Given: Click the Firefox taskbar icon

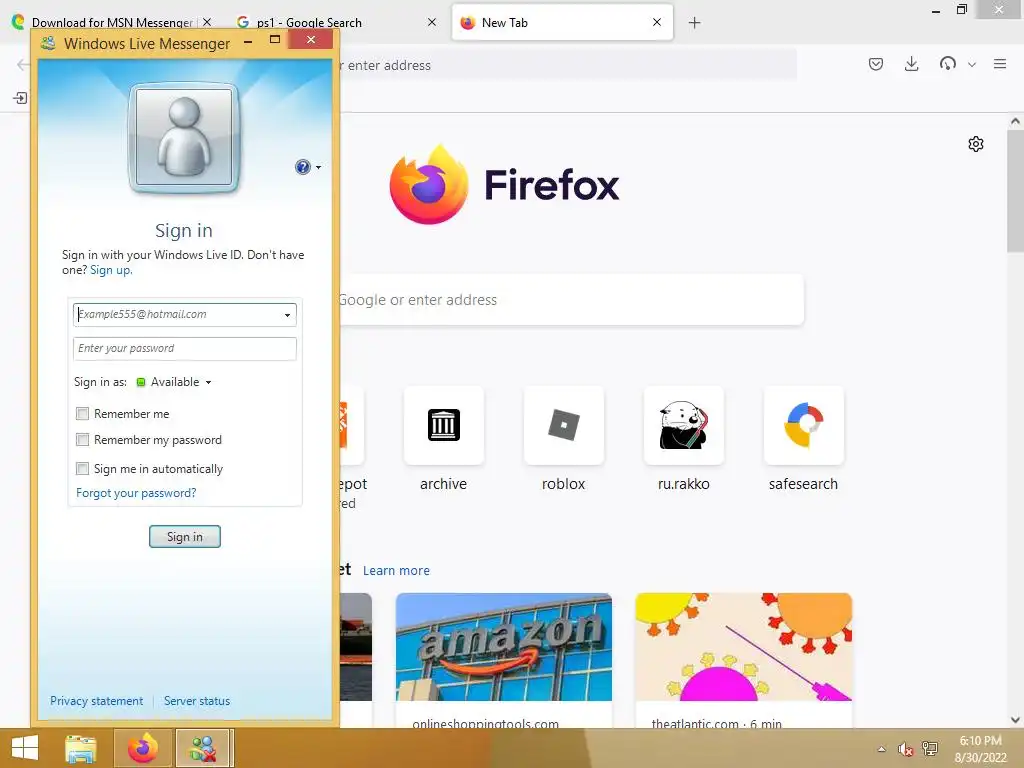Looking at the screenshot, I should [x=143, y=748].
